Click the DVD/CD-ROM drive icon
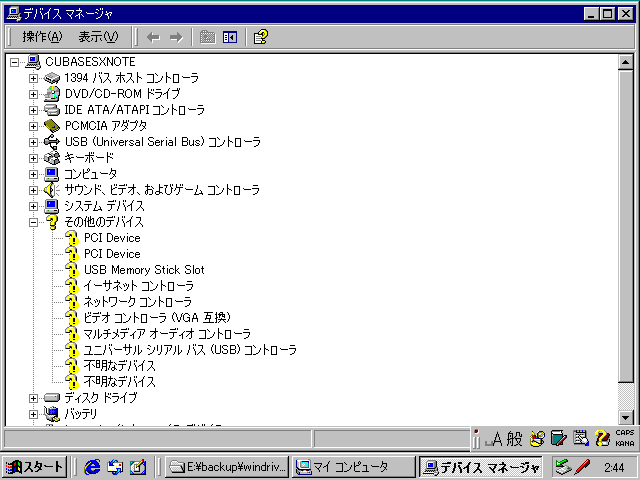 (x=52, y=93)
